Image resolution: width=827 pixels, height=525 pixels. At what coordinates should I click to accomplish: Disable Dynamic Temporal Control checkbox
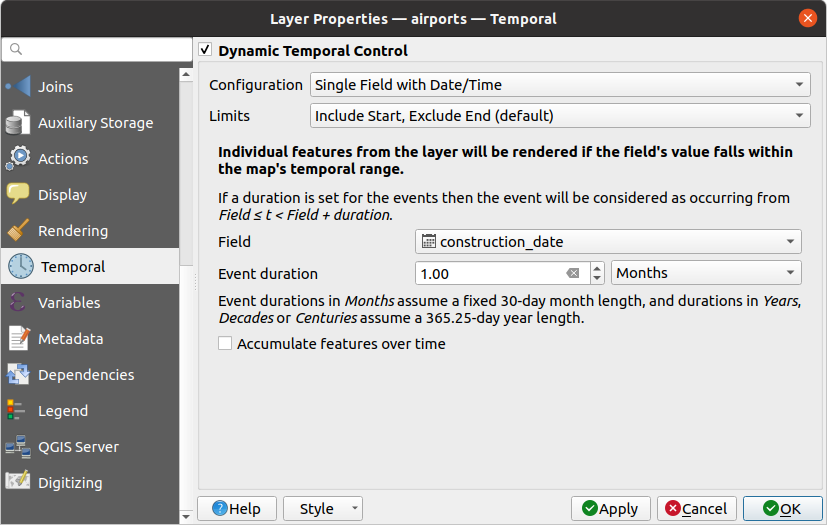coord(206,50)
